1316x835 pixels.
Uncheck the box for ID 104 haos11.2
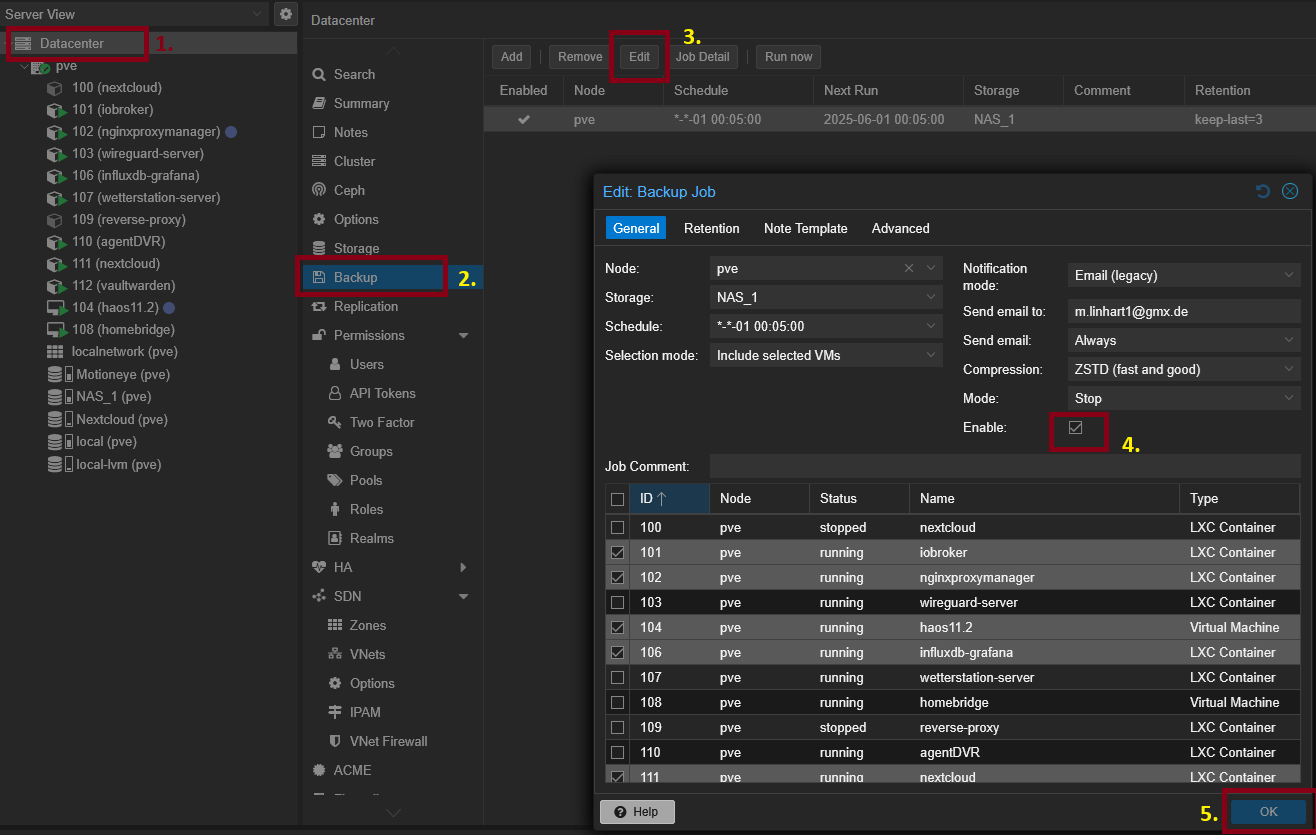[618, 627]
